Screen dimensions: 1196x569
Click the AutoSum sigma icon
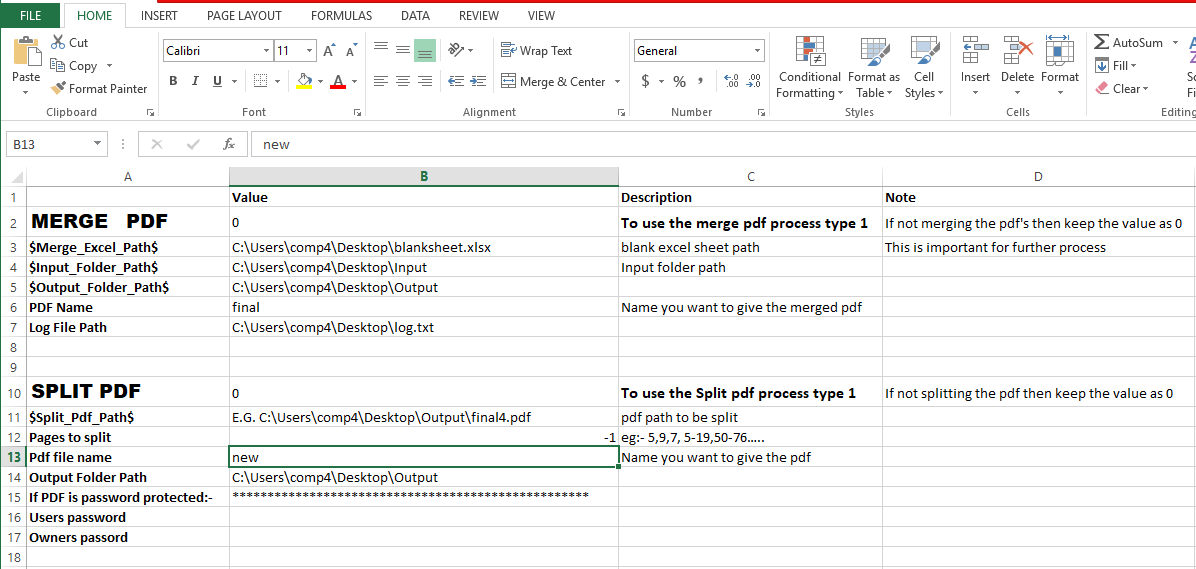tap(1102, 43)
